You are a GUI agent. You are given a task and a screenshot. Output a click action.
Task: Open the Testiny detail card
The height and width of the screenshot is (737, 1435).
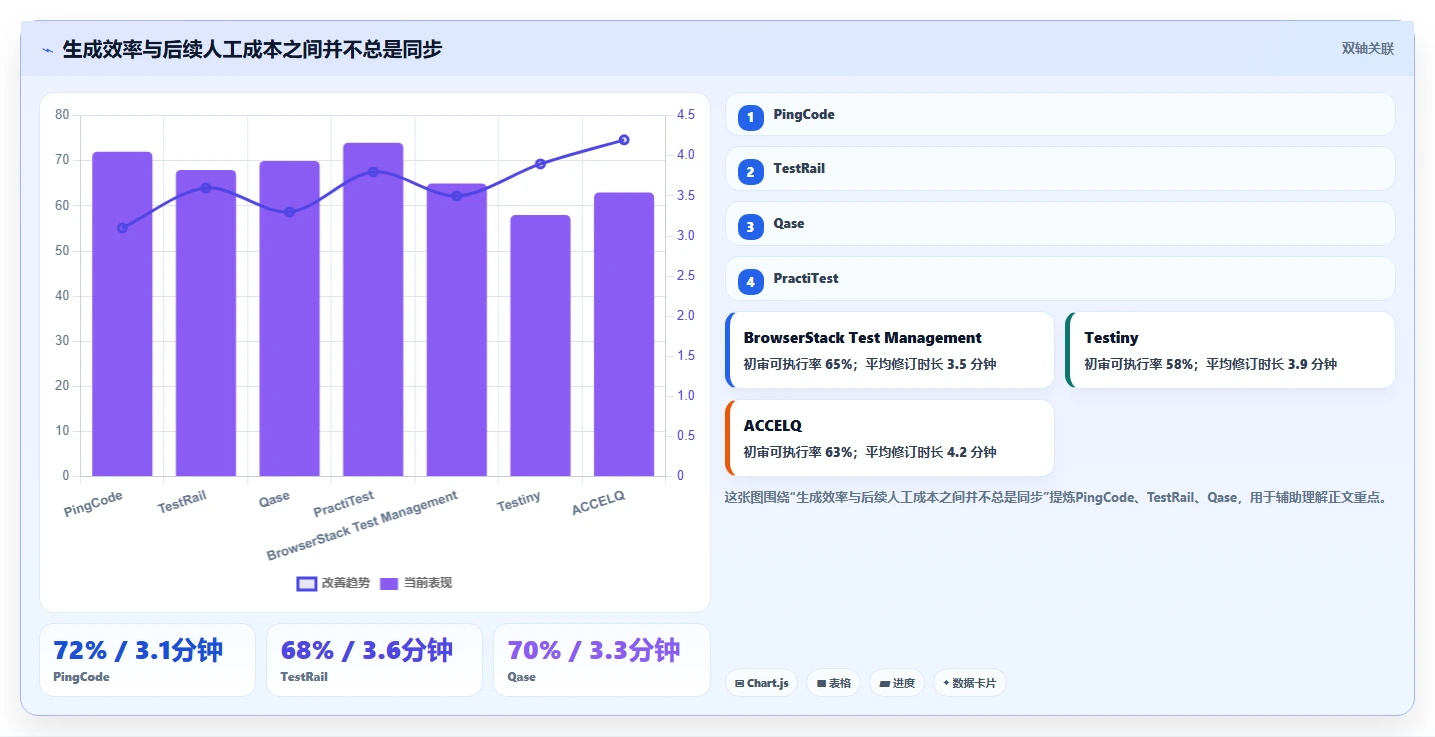tap(1230, 350)
